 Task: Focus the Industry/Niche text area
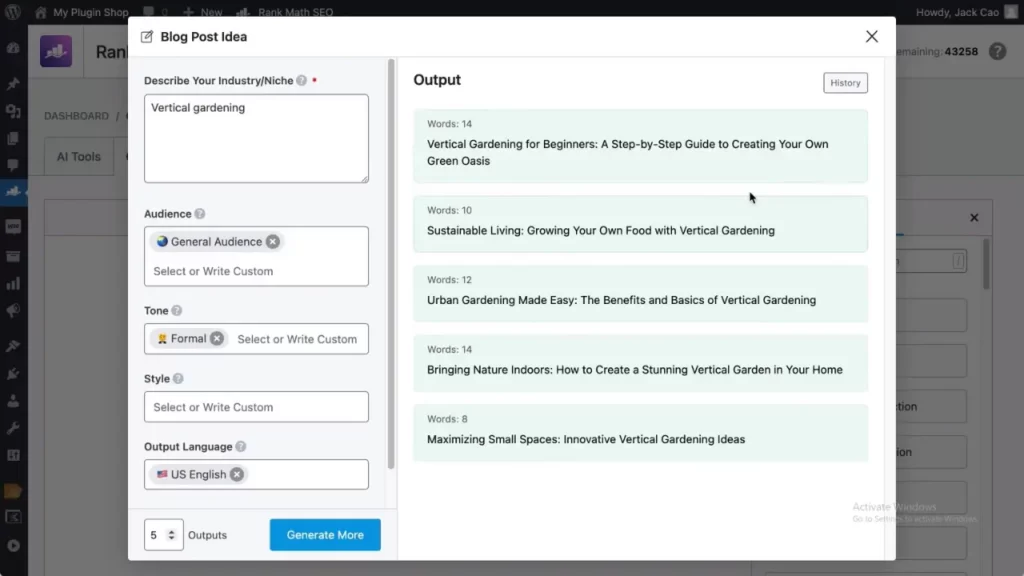click(256, 138)
